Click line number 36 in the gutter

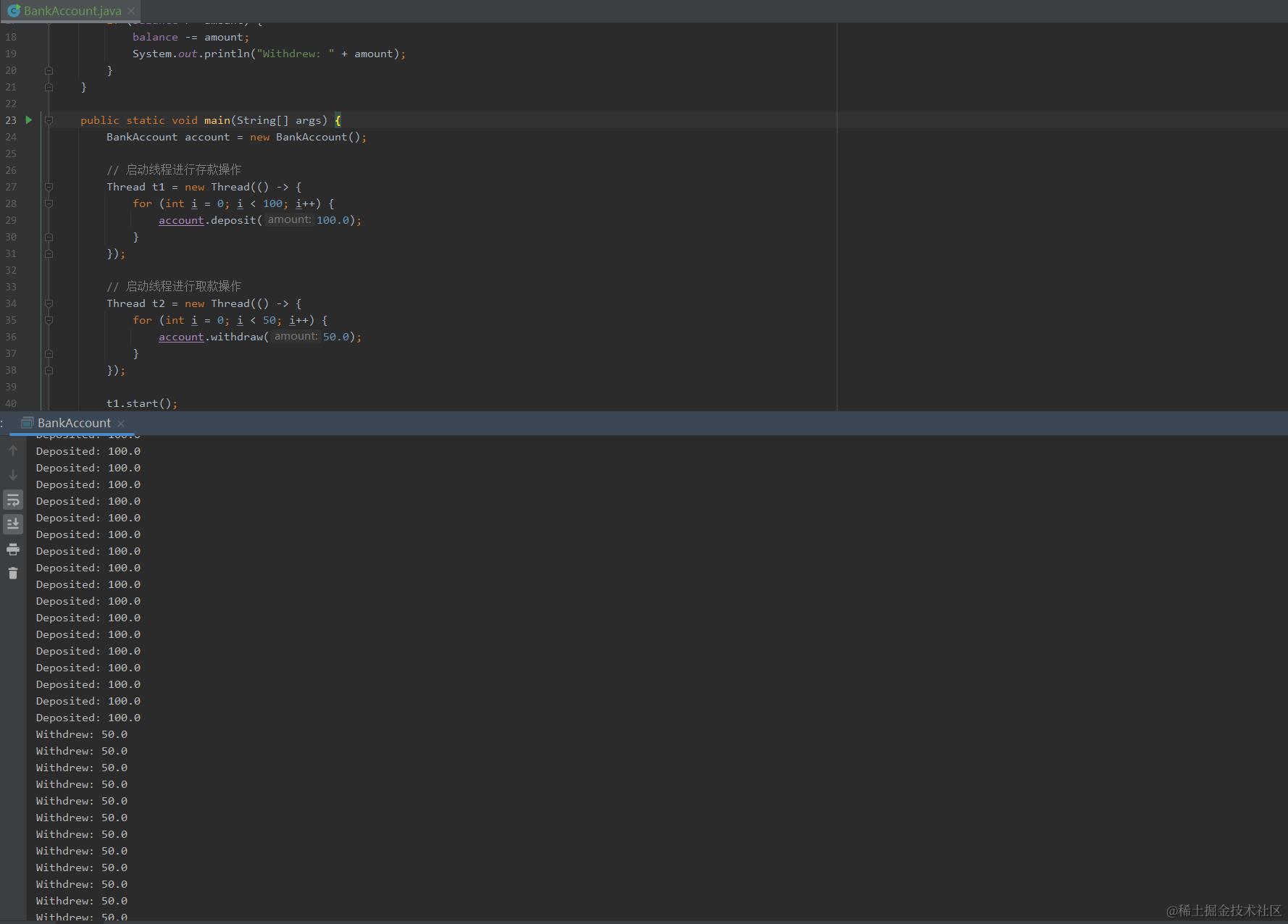tap(11, 337)
